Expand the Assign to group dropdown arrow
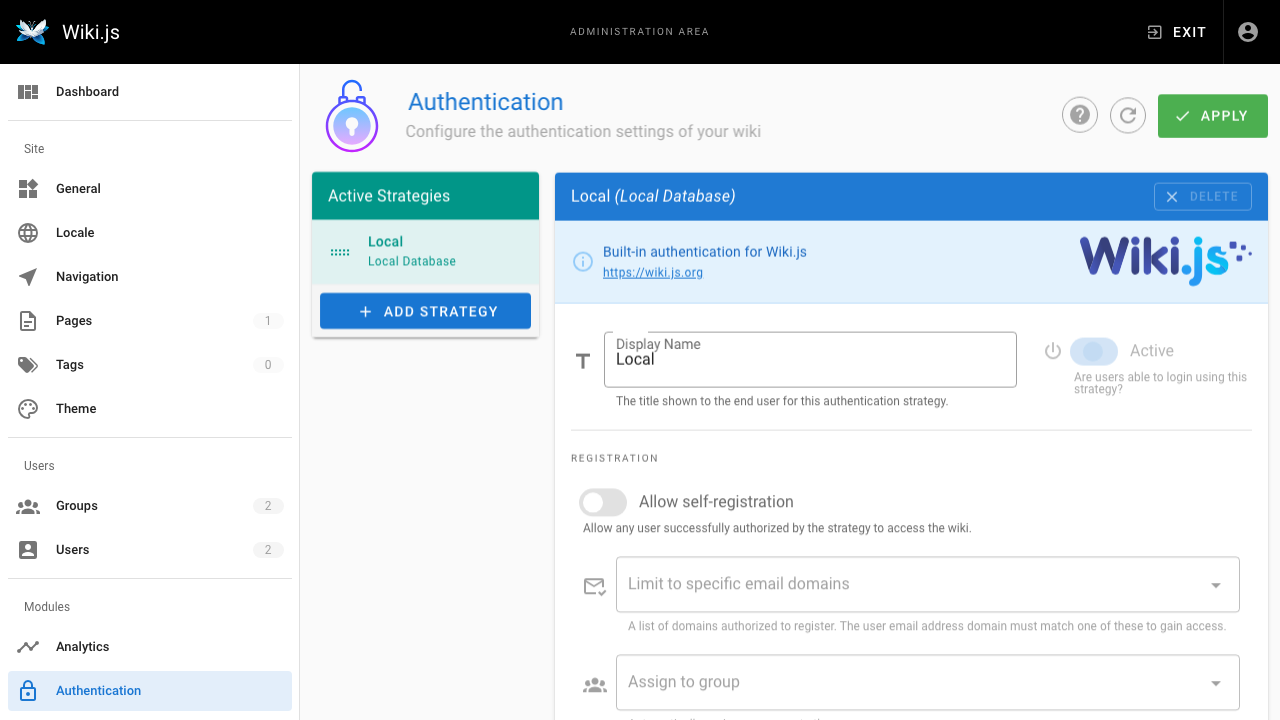 click(1216, 683)
